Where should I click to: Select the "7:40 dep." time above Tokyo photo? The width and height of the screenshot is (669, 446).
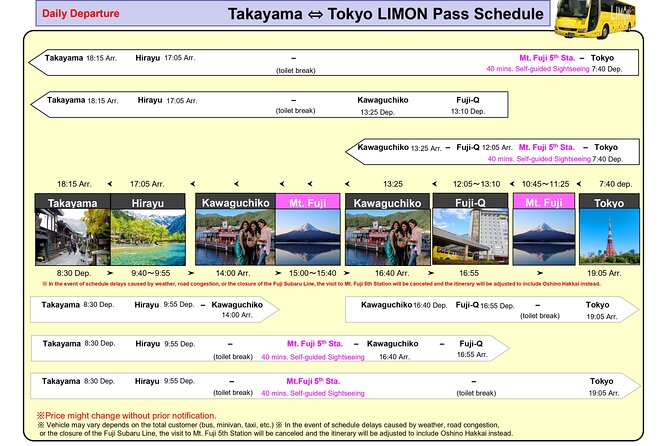pyautogui.click(x=615, y=184)
